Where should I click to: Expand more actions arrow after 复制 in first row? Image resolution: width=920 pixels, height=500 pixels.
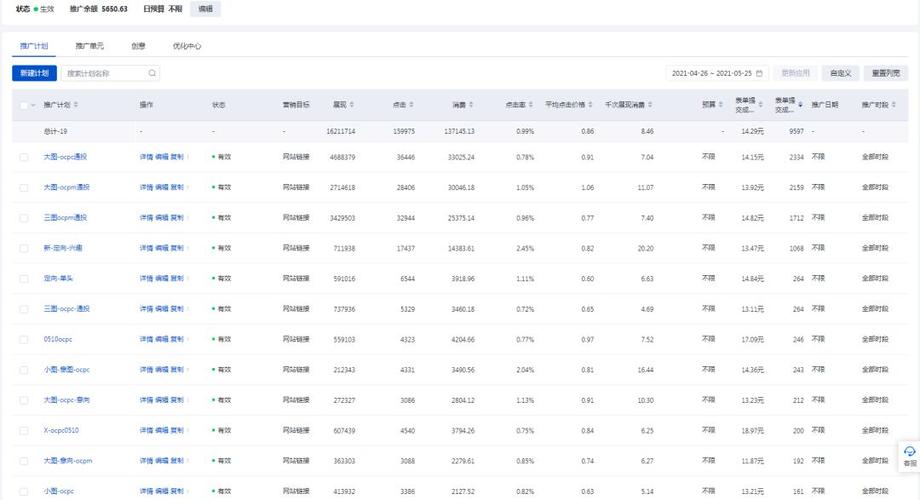pyautogui.click(x=188, y=157)
